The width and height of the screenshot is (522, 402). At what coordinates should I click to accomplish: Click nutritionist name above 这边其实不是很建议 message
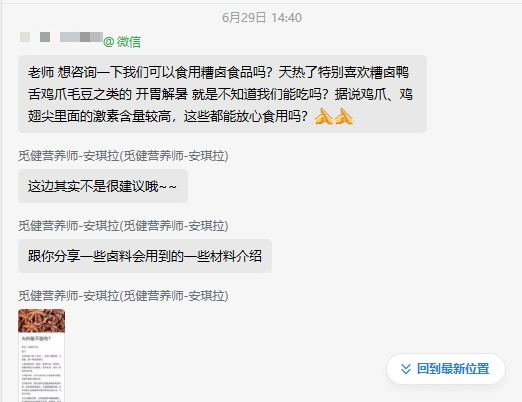tap(123, 156)
